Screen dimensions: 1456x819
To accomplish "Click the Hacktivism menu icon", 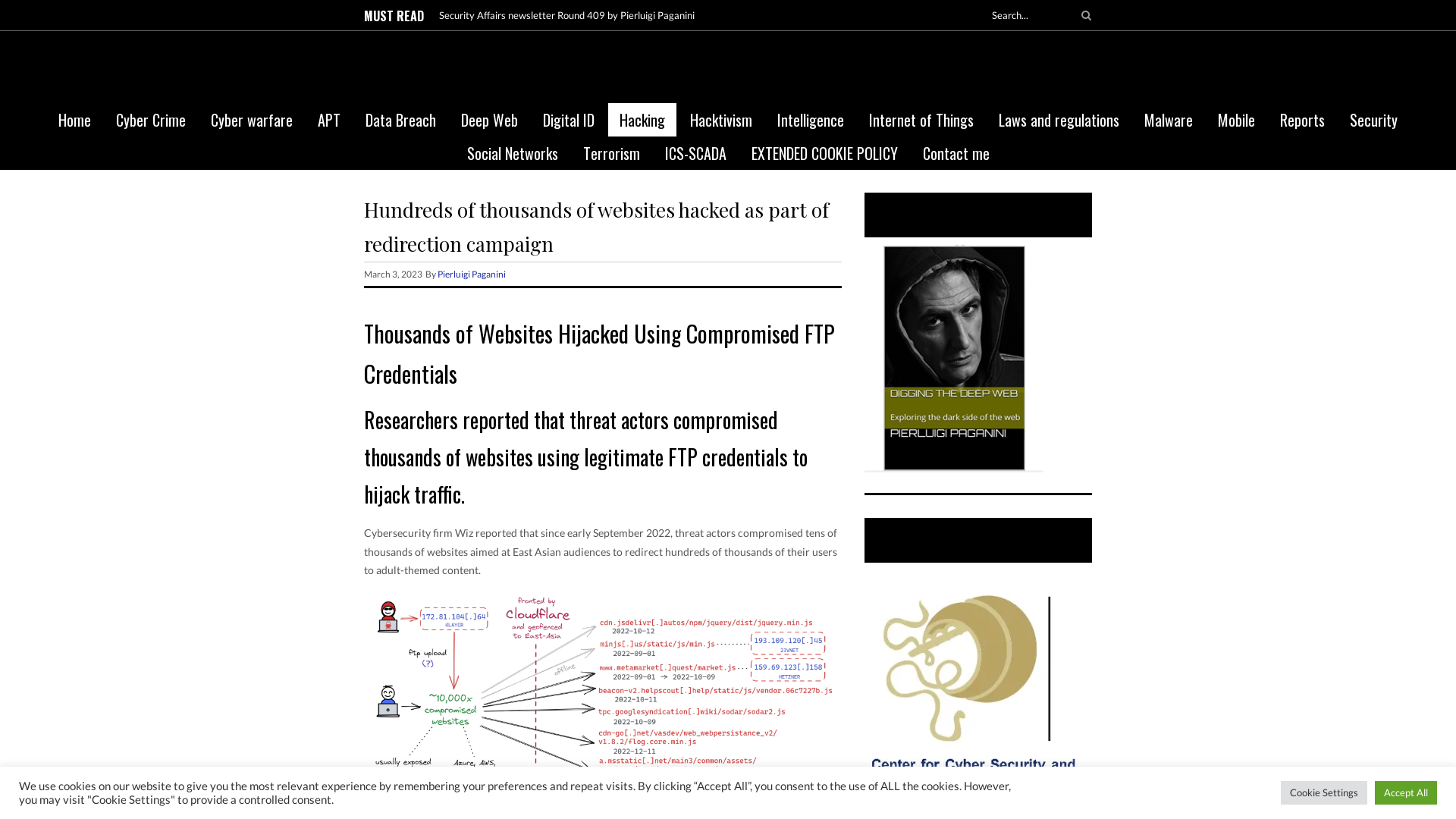I will coord(720,119).
